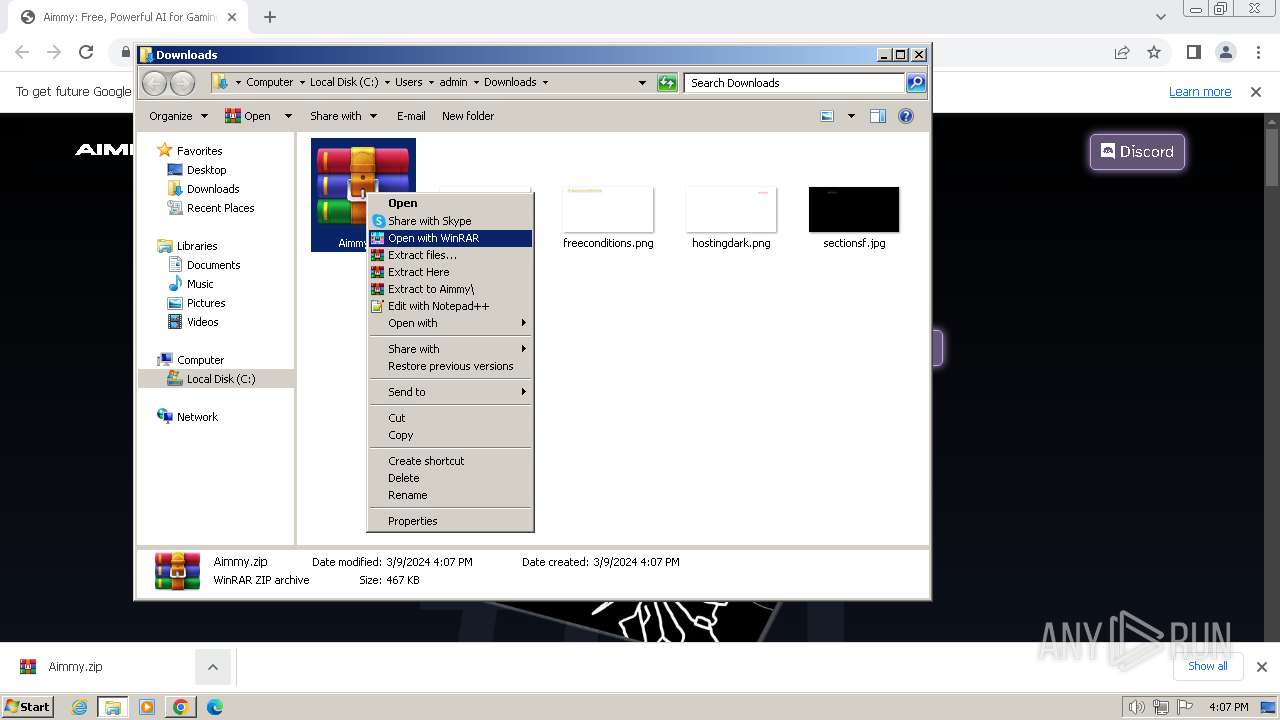Expand the Open button dropdown arrow
The width and height of the screenshot is (1280, 720).
(288, 116)
